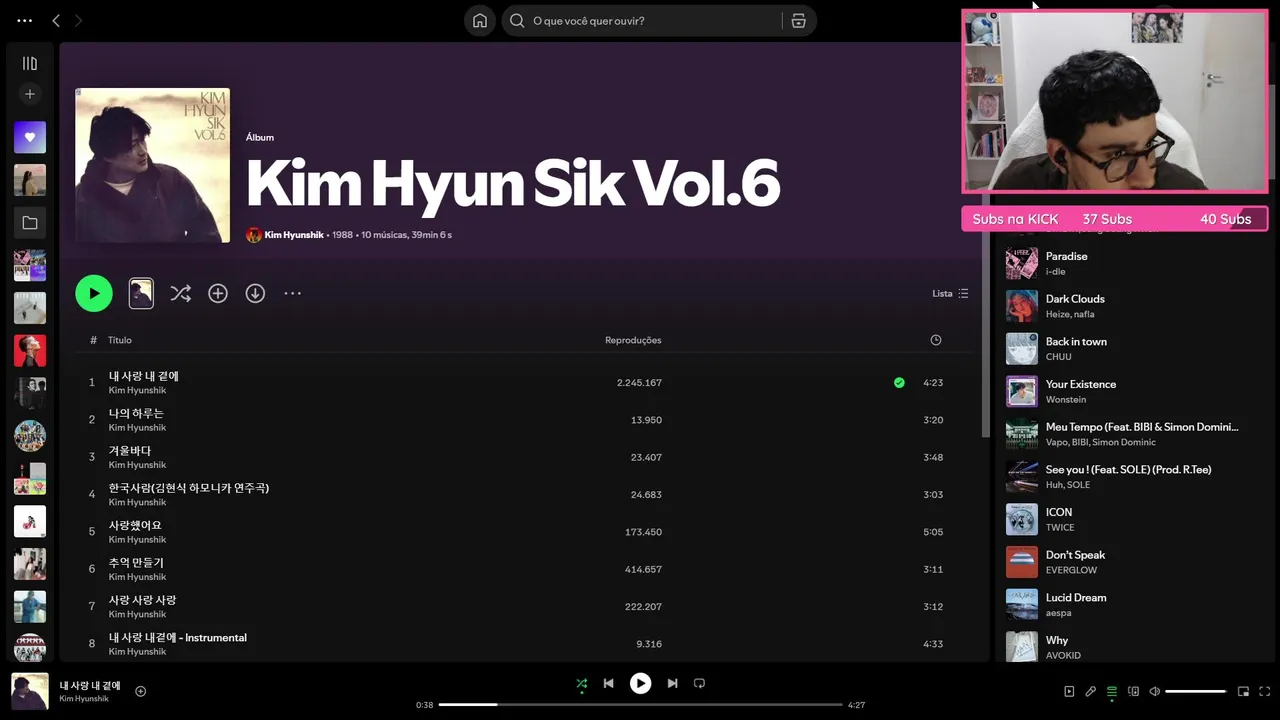Add album to library
The height and width of the screenshot is (720, 1280).
[x=218, y=293]
